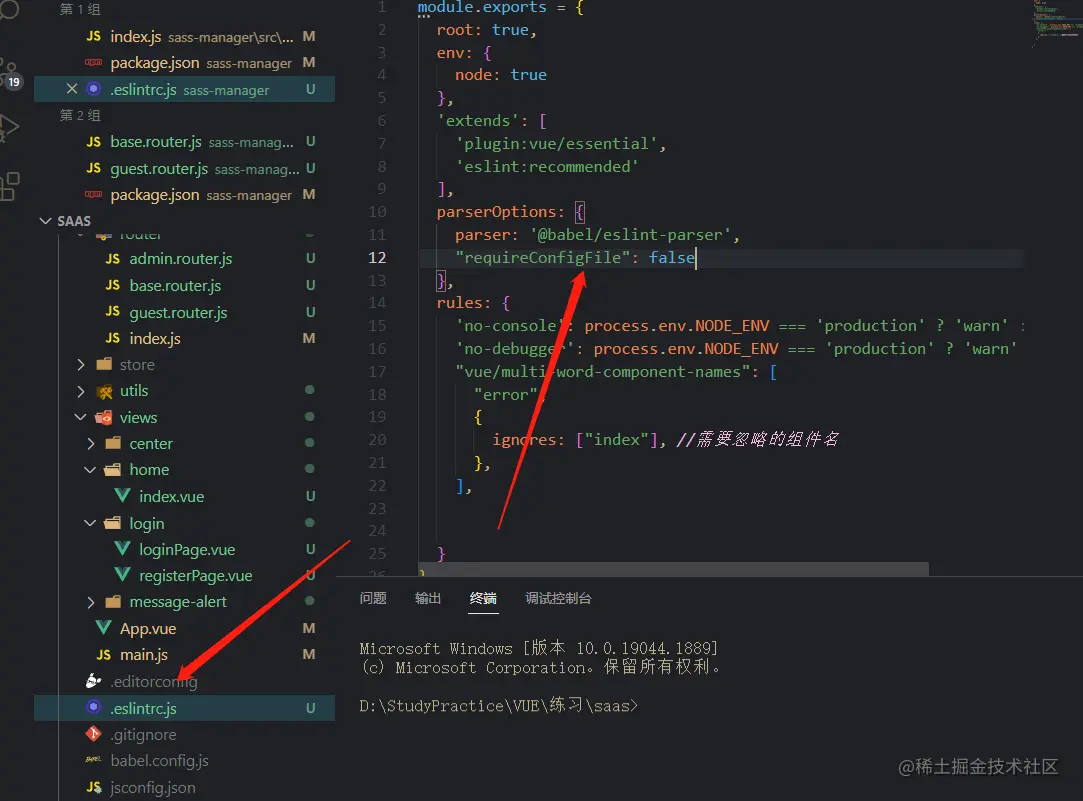Collapse the login folder
The width and height of the screenshot is (1083, 801).
click(x=184, y=523)
